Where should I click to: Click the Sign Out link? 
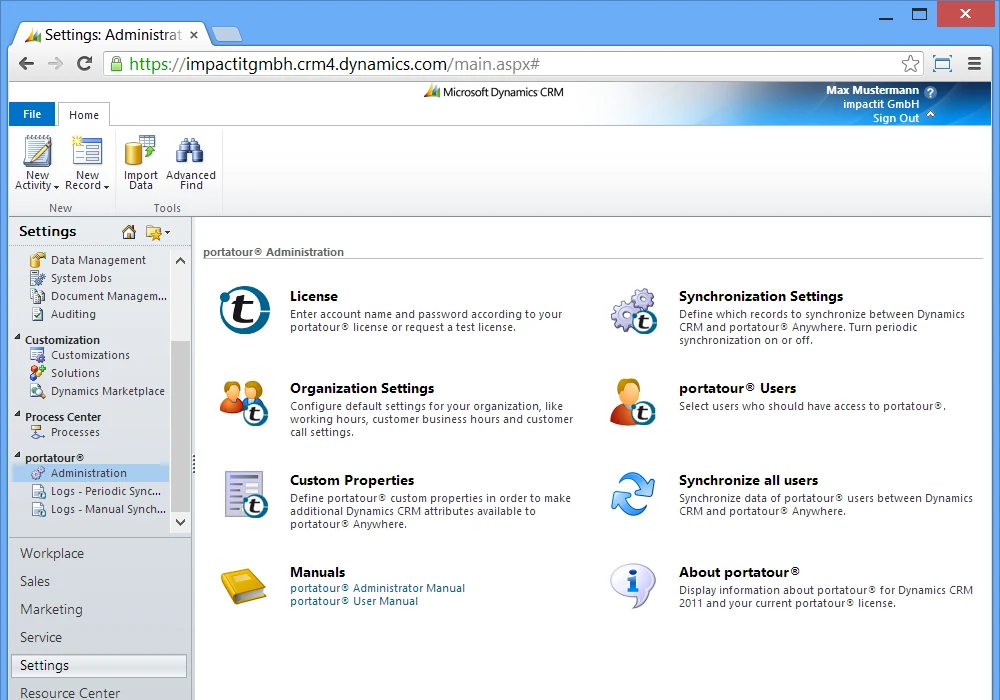[895, 118]
